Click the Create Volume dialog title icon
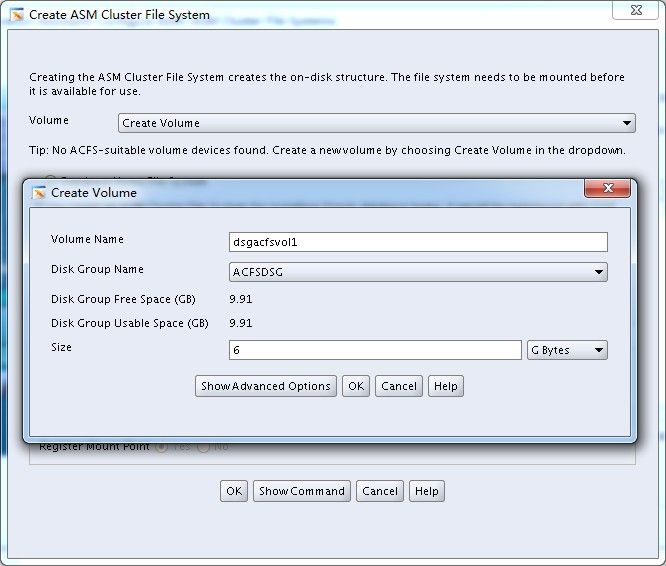Image resolution: width=666 pixels, height=566 pixels. pyautogui.click(x=39, y=193)
